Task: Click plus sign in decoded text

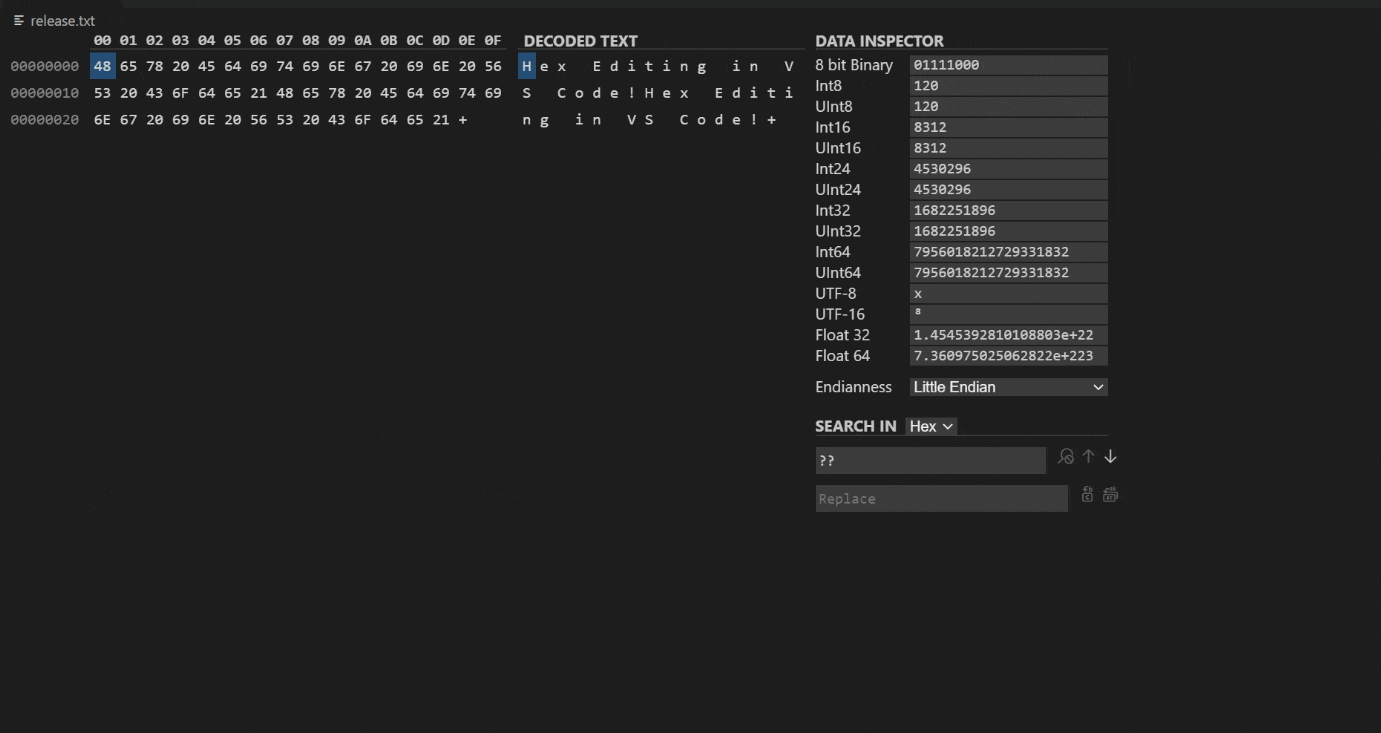Action: point(772,120)
